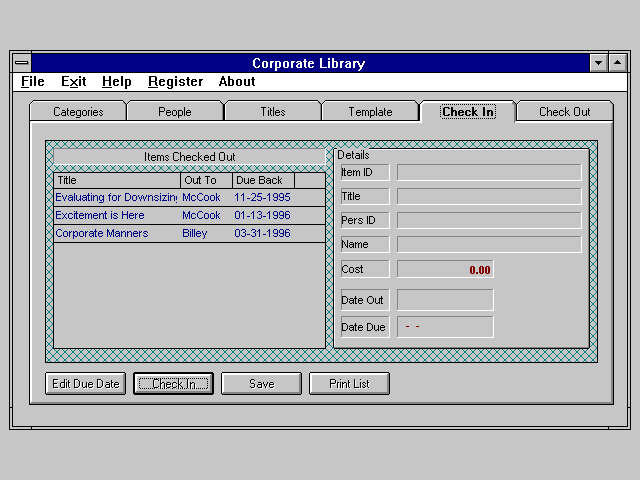Screen dimensions: 640x480
Task: Click the Date Due field
Action: [x=445, y=327]
